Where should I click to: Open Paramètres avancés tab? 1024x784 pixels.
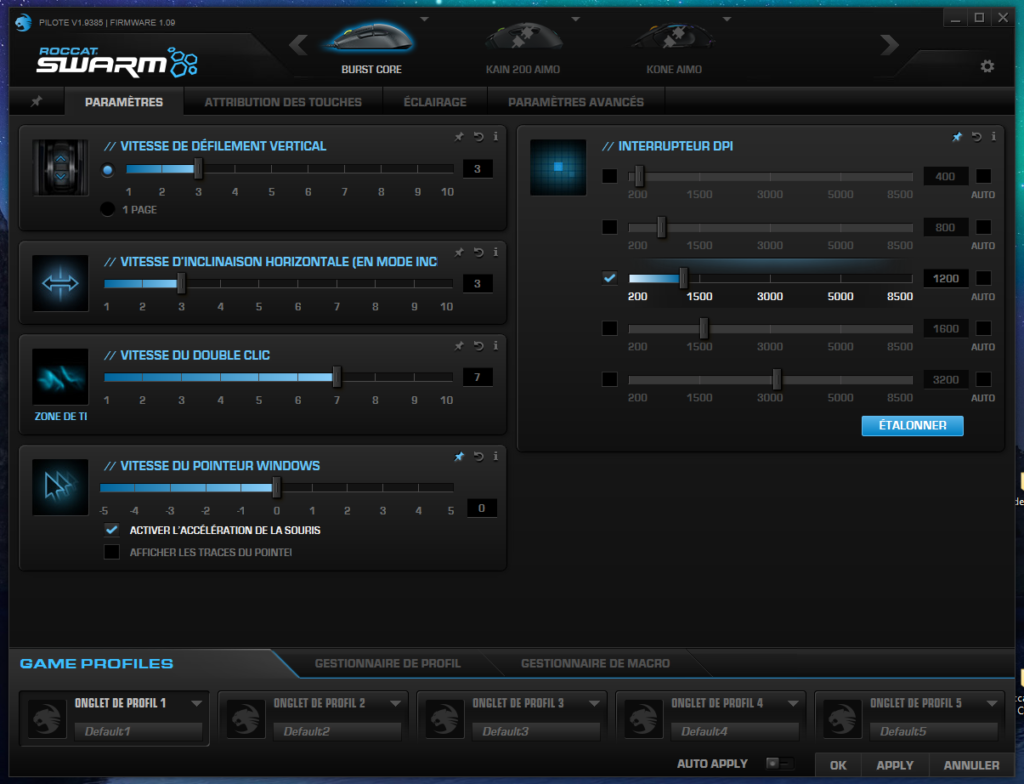click(576, 102)
